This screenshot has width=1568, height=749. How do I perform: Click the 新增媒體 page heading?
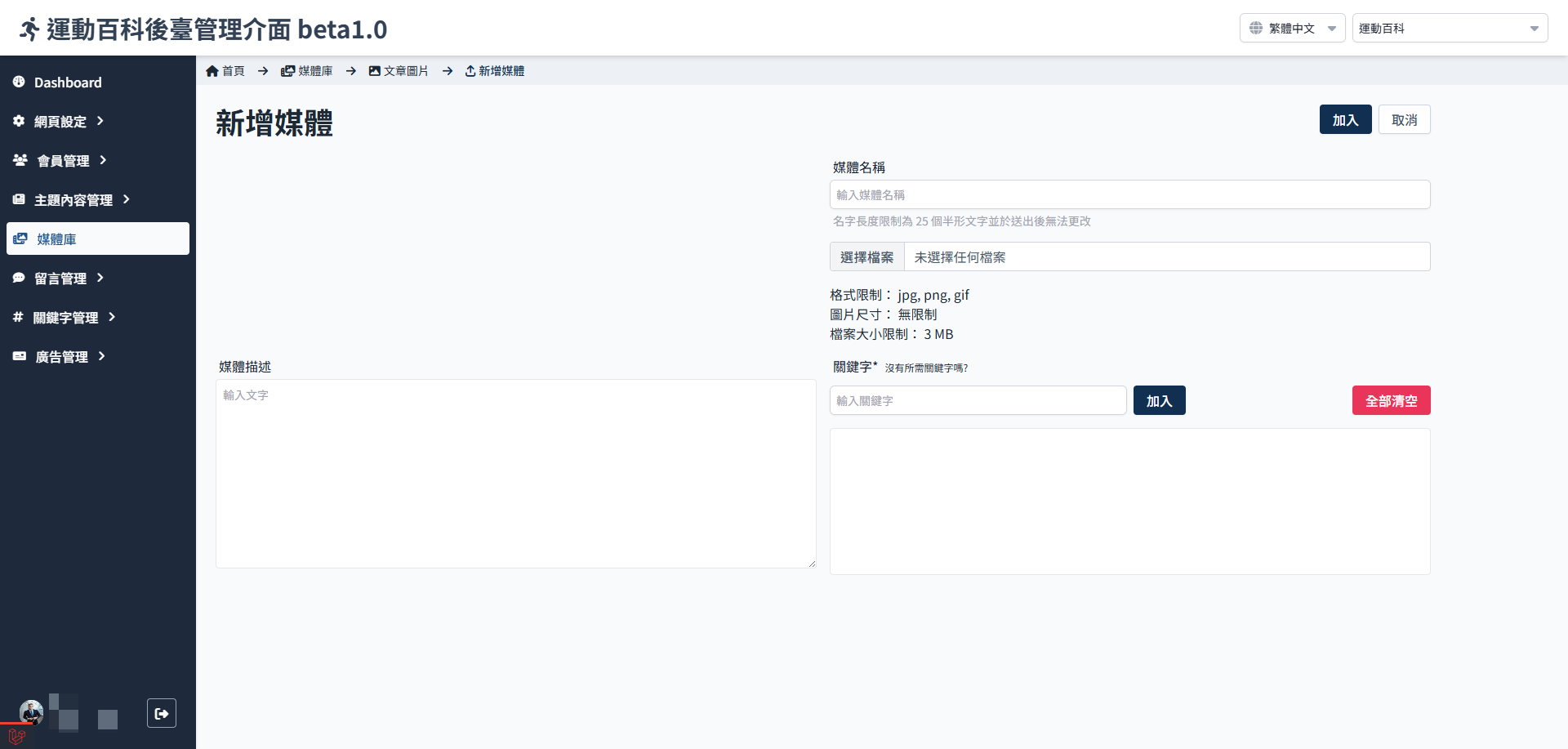[274, 123]
